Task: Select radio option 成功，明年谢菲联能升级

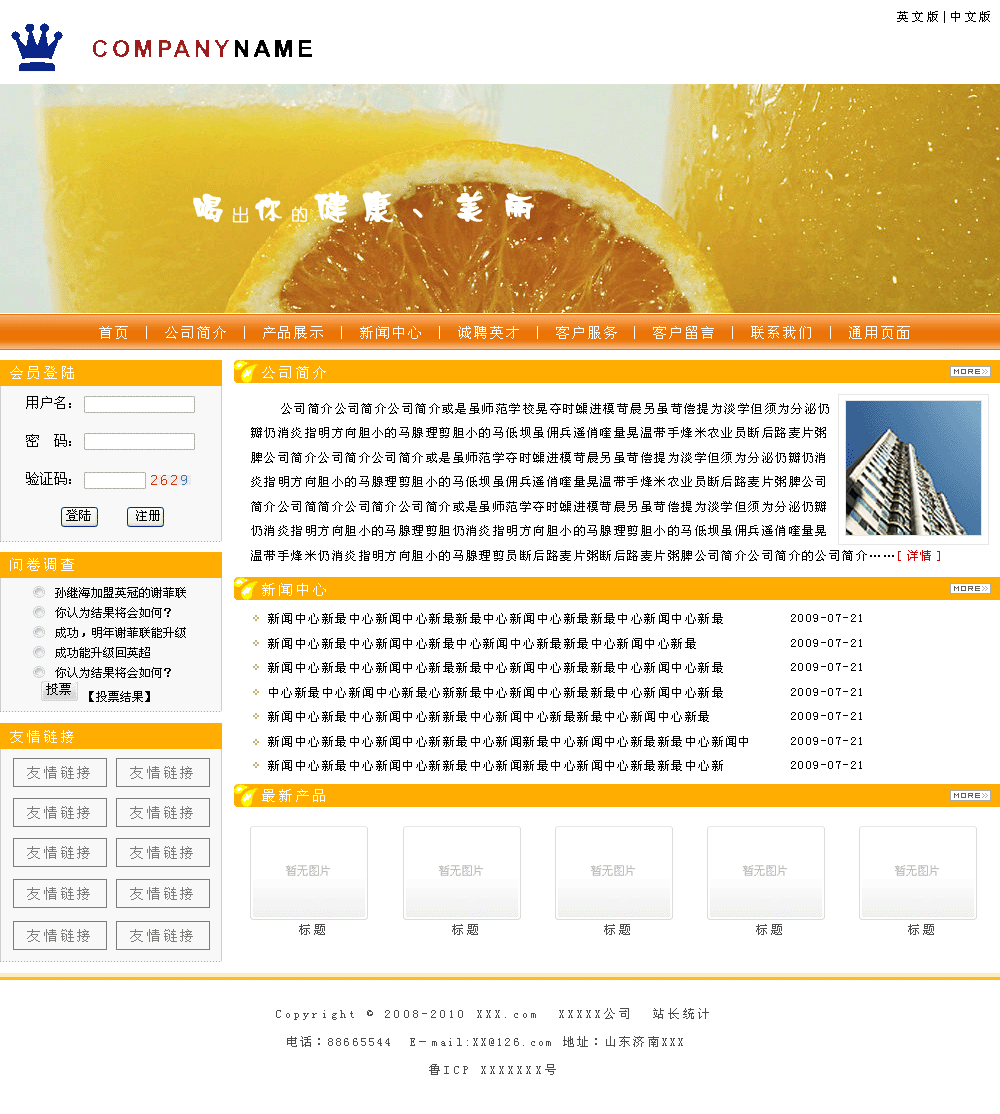Action: pyautogui.click(x=39, y=632)
